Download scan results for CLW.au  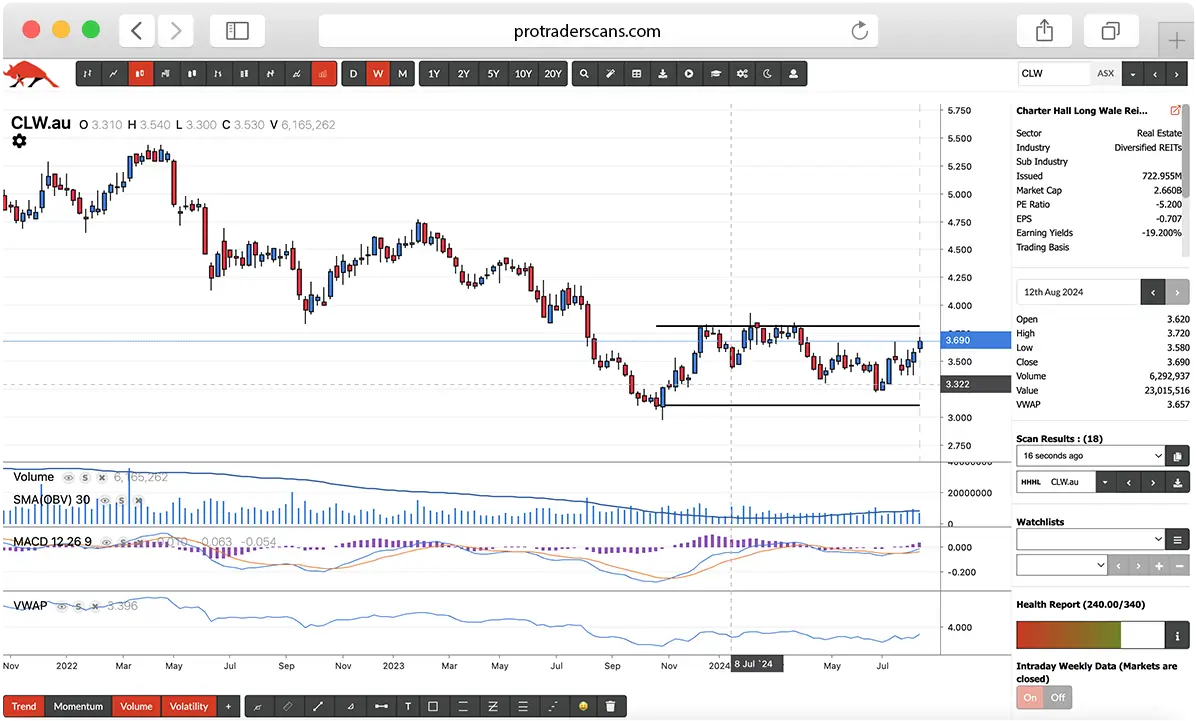(1178, 482)
